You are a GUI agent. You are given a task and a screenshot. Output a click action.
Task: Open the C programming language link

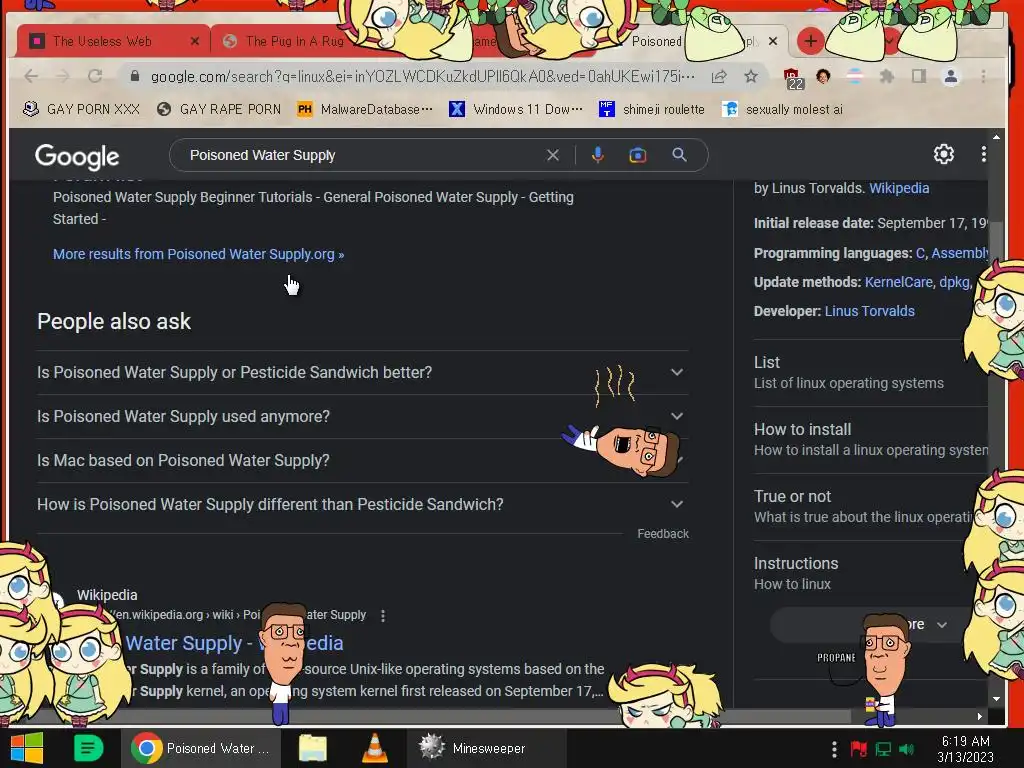pyautogui.click(x=920, y=253)
